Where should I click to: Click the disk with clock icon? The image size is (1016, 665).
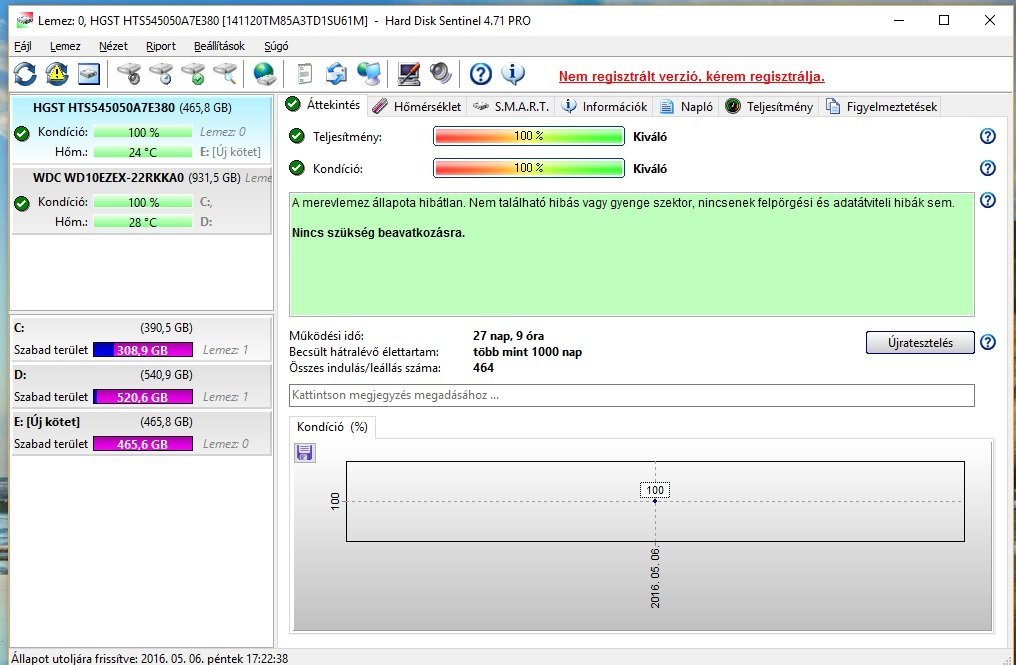click(x=161, y=74)
